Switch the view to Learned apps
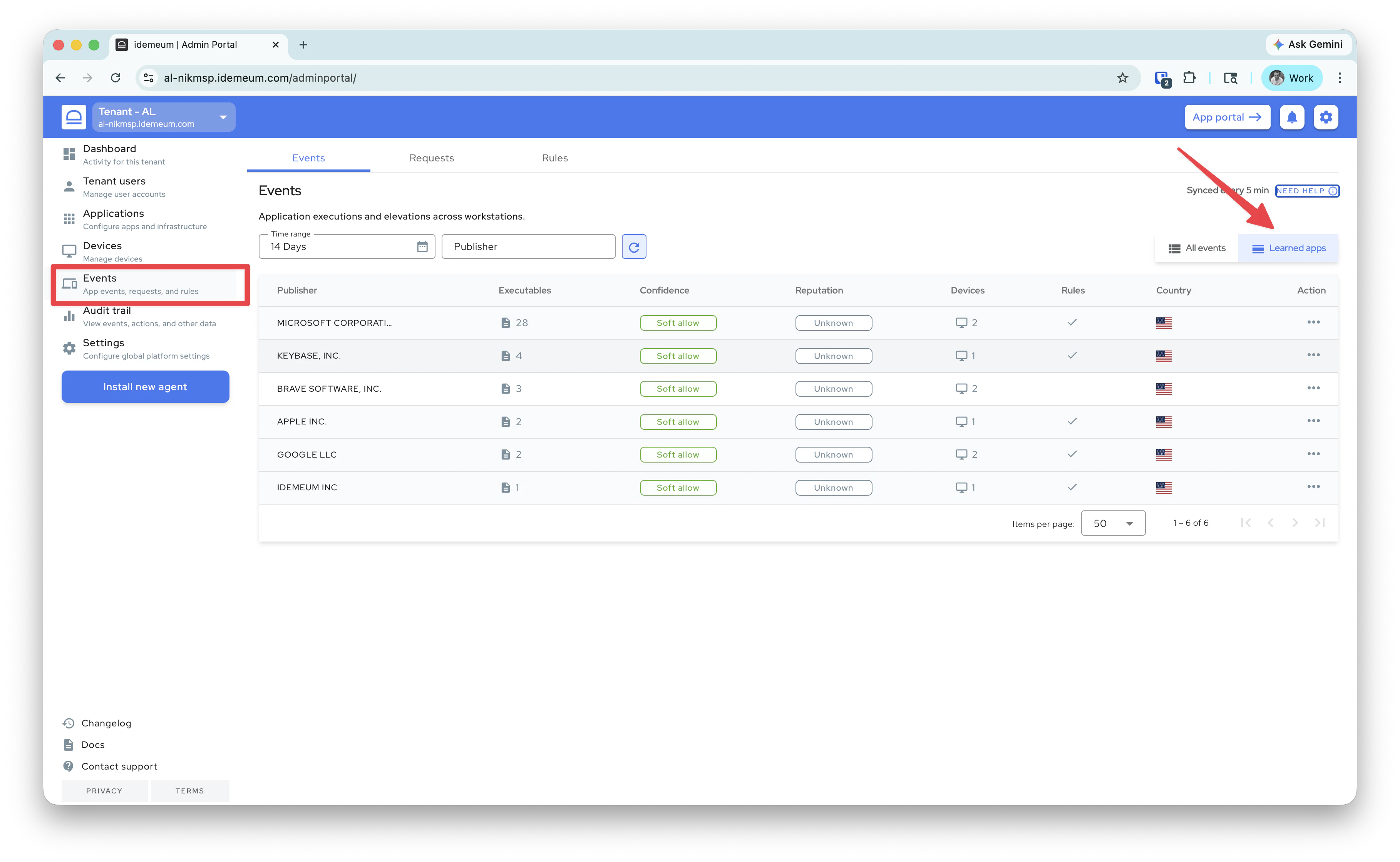1400x862 pixels. tap(1288, 248)
